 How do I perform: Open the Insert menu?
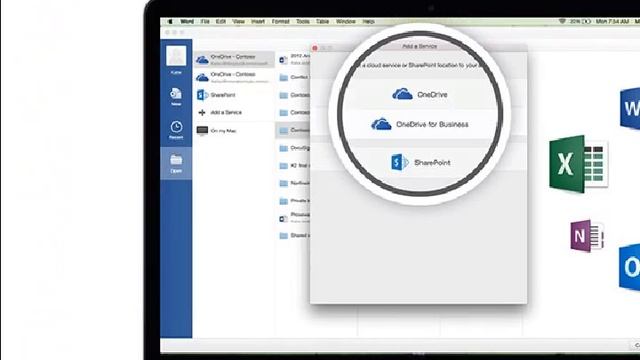pos(258,22)
